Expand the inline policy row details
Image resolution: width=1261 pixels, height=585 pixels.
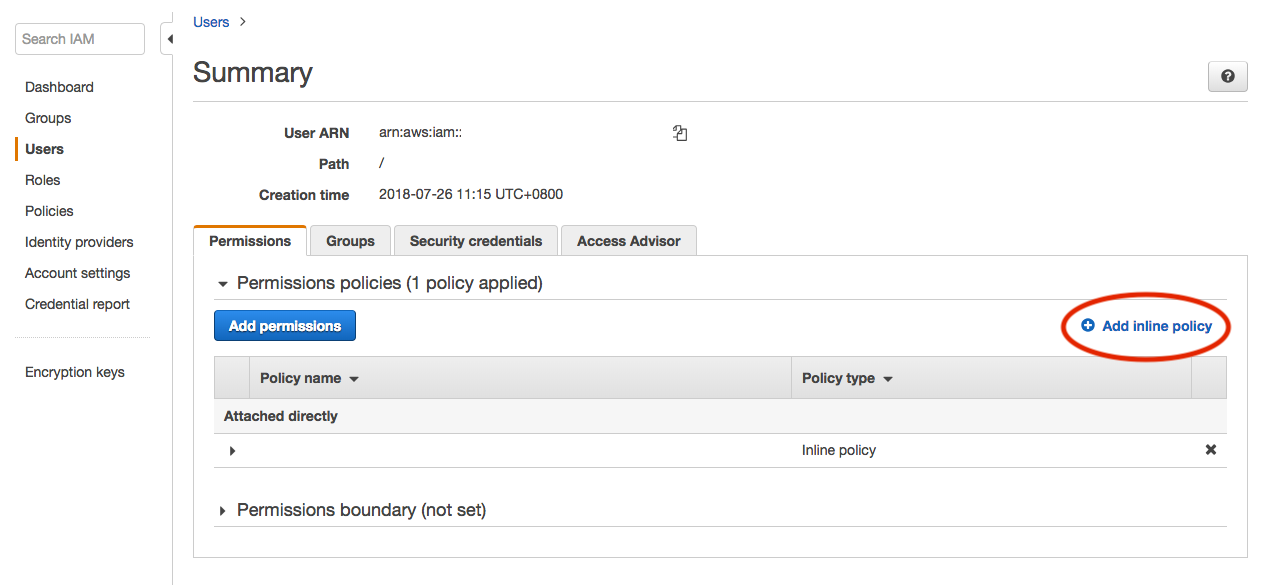tap(232, 451)
